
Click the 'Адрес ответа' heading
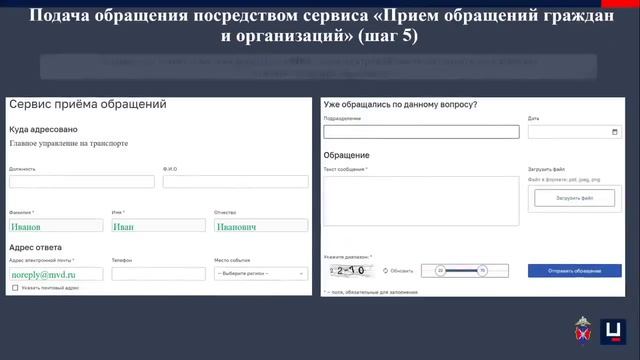click(36, 247)
